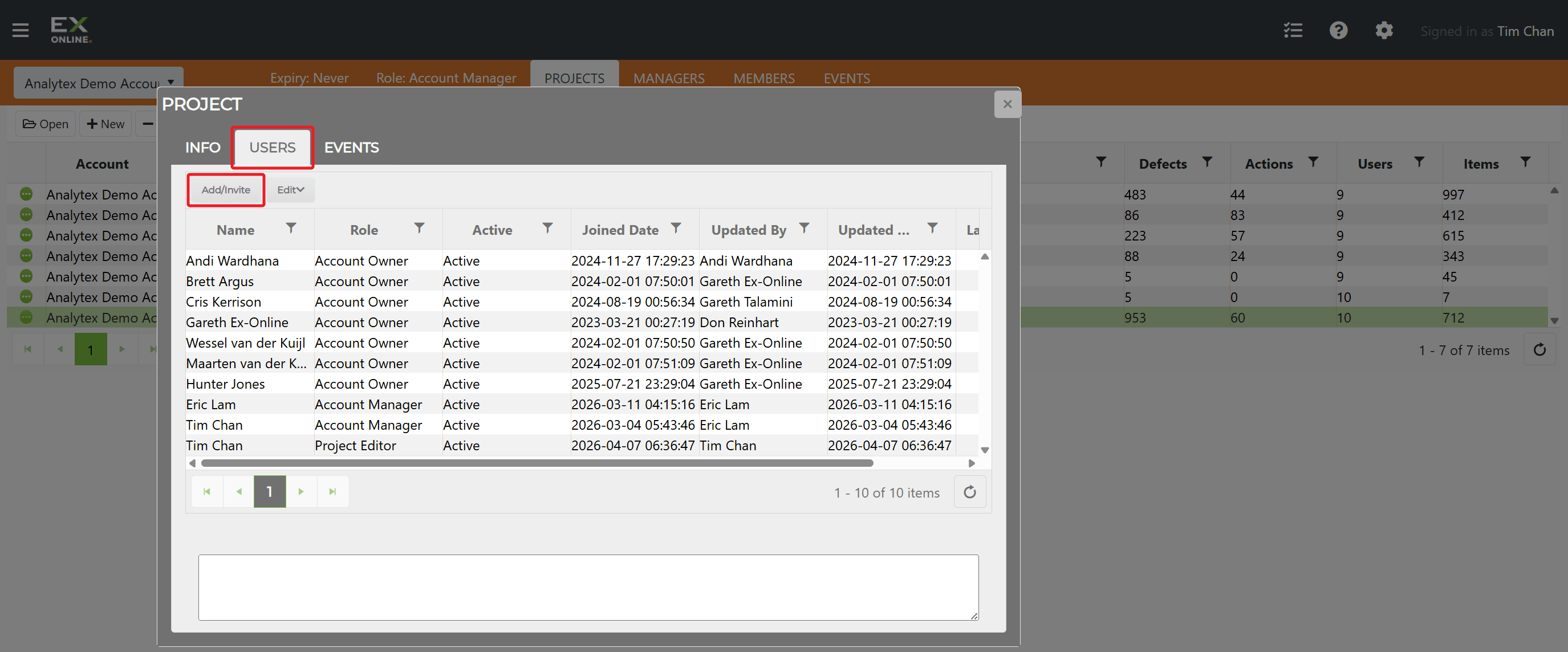This screenshot has height=652, width=1568.
Task: Go to last page of users list
Action: coord(332,491)
